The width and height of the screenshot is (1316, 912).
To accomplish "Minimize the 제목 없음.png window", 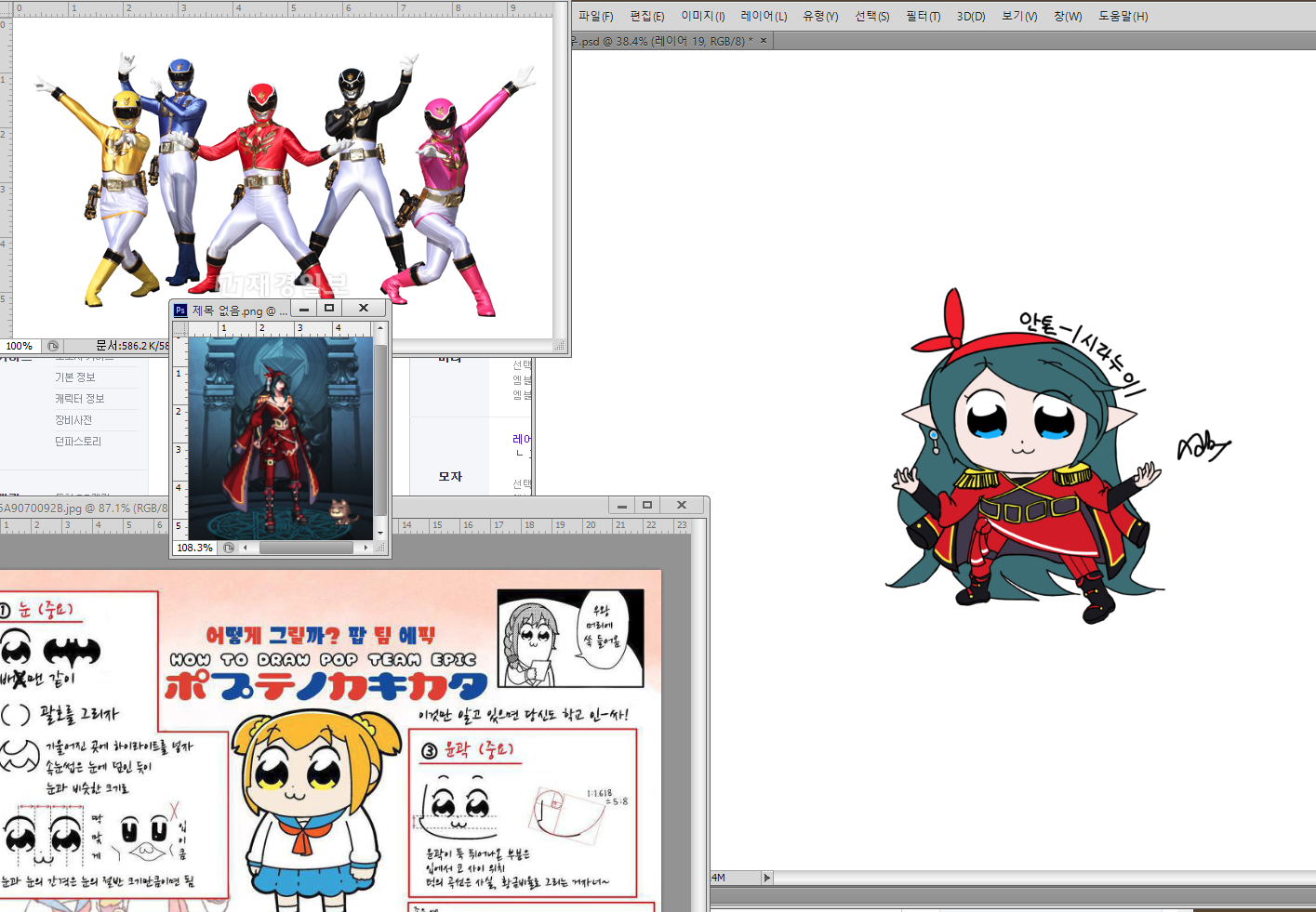I will pyautogui.click(x=304, y=309).
